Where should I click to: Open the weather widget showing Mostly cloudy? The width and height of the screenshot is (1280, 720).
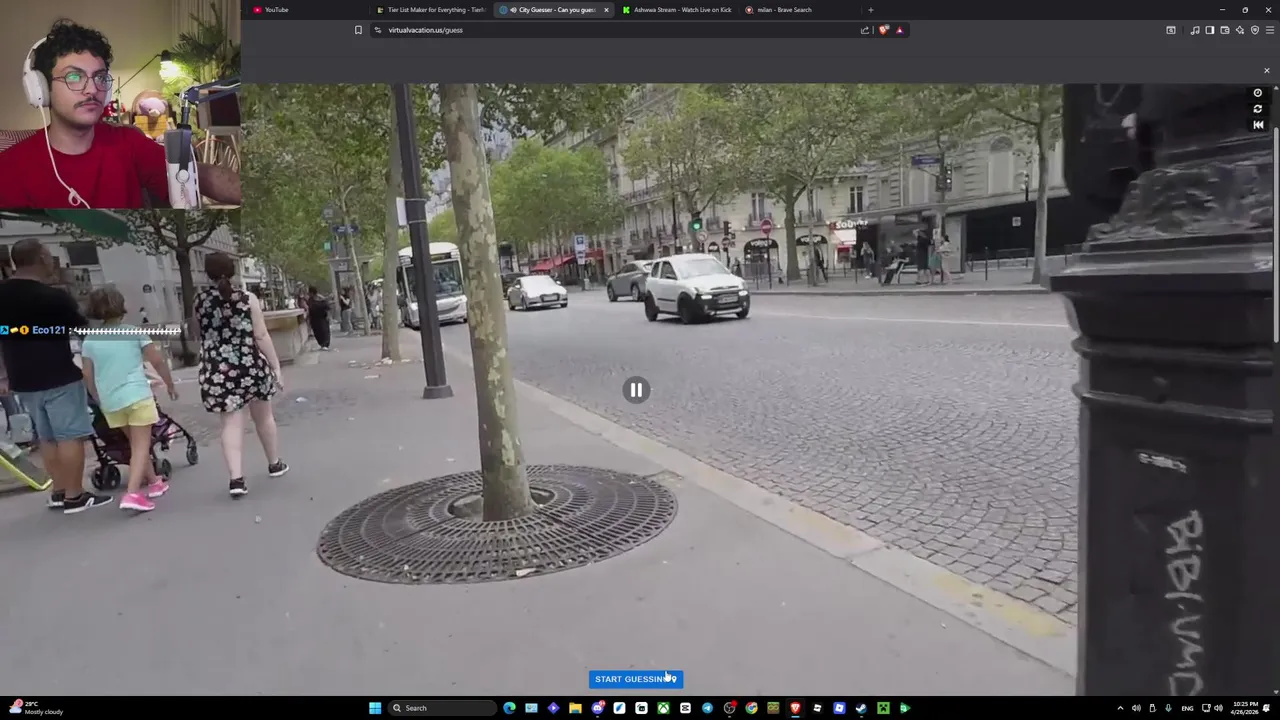click(x=34, y=708)
